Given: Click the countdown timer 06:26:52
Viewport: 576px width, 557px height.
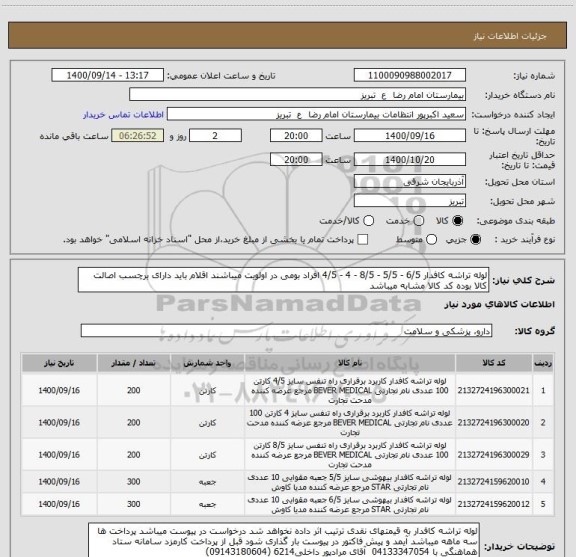Looking at the screenshot, I should [137, 136].
